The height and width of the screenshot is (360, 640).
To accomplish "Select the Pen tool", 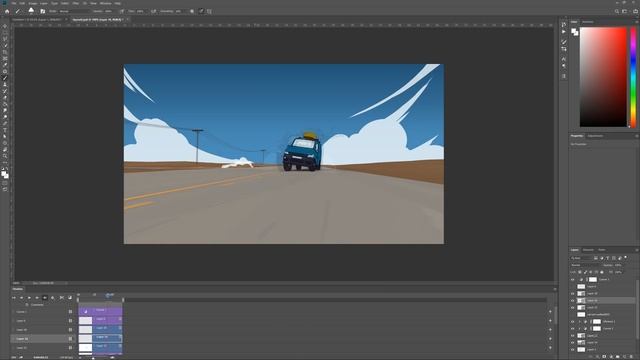I will 5,123.
